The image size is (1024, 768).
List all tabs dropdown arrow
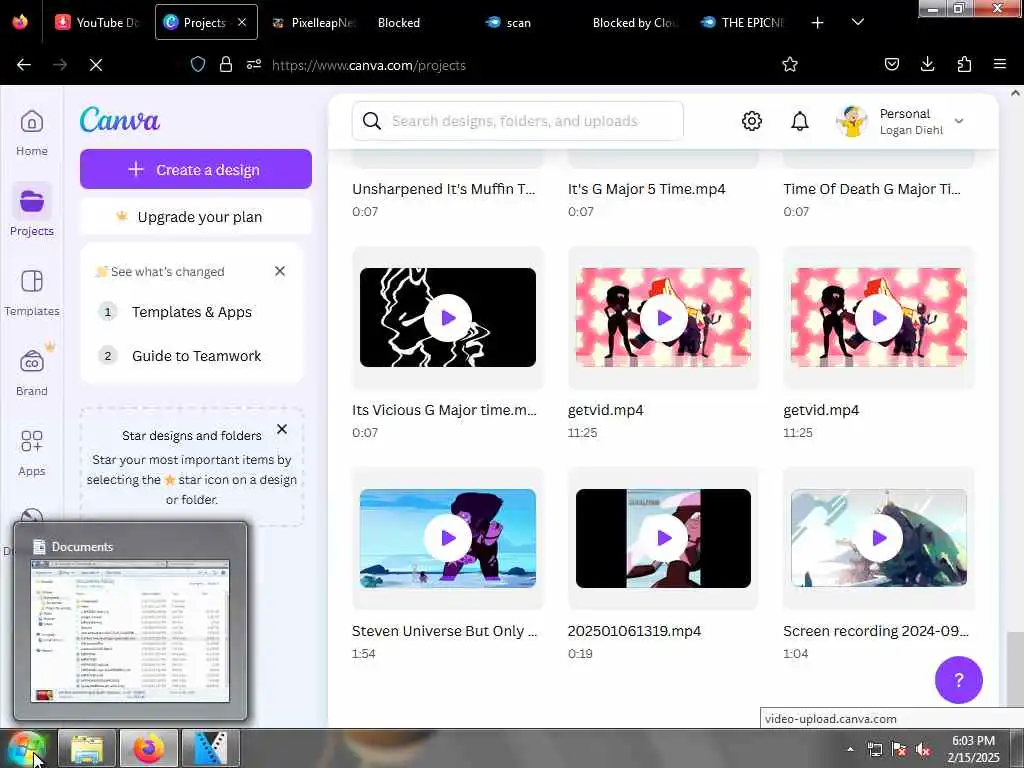pos(858,22)
